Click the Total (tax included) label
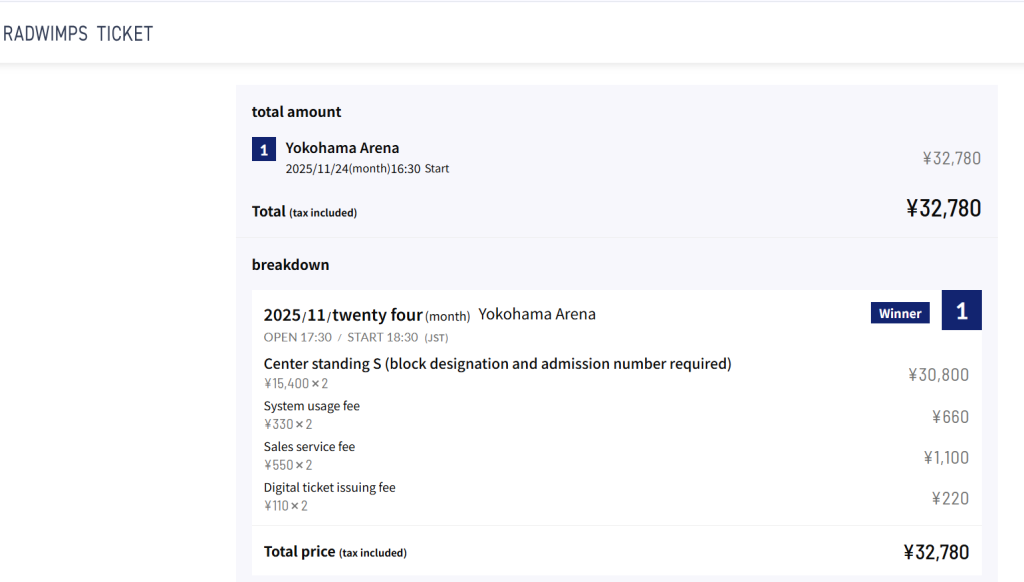Viewport: 1024px width, 582px height. tap(304, 212)
